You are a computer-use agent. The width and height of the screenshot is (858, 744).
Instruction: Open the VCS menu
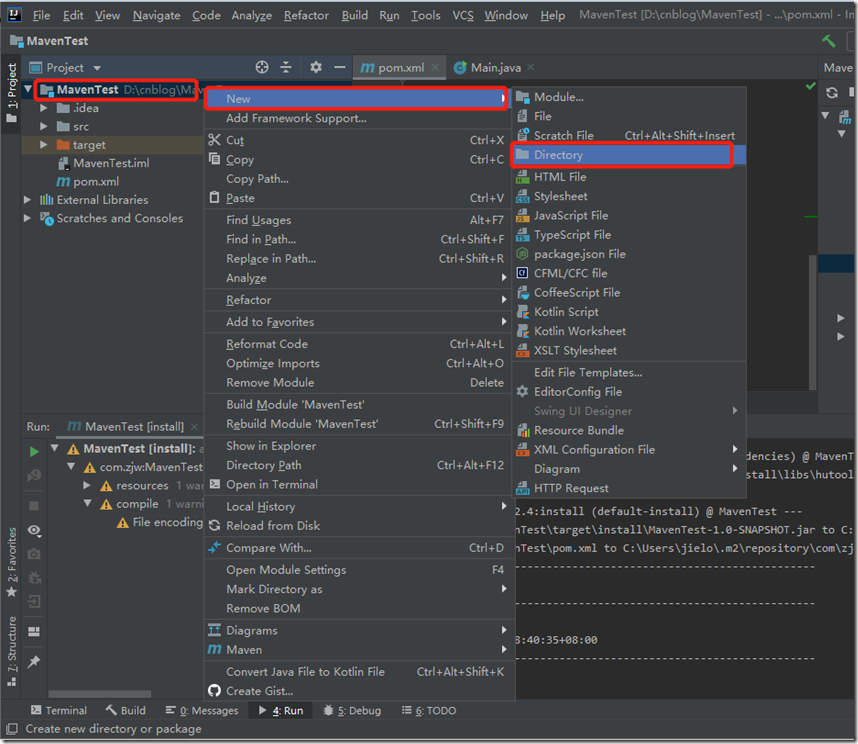pyautogui.click(x=462, y=15)
